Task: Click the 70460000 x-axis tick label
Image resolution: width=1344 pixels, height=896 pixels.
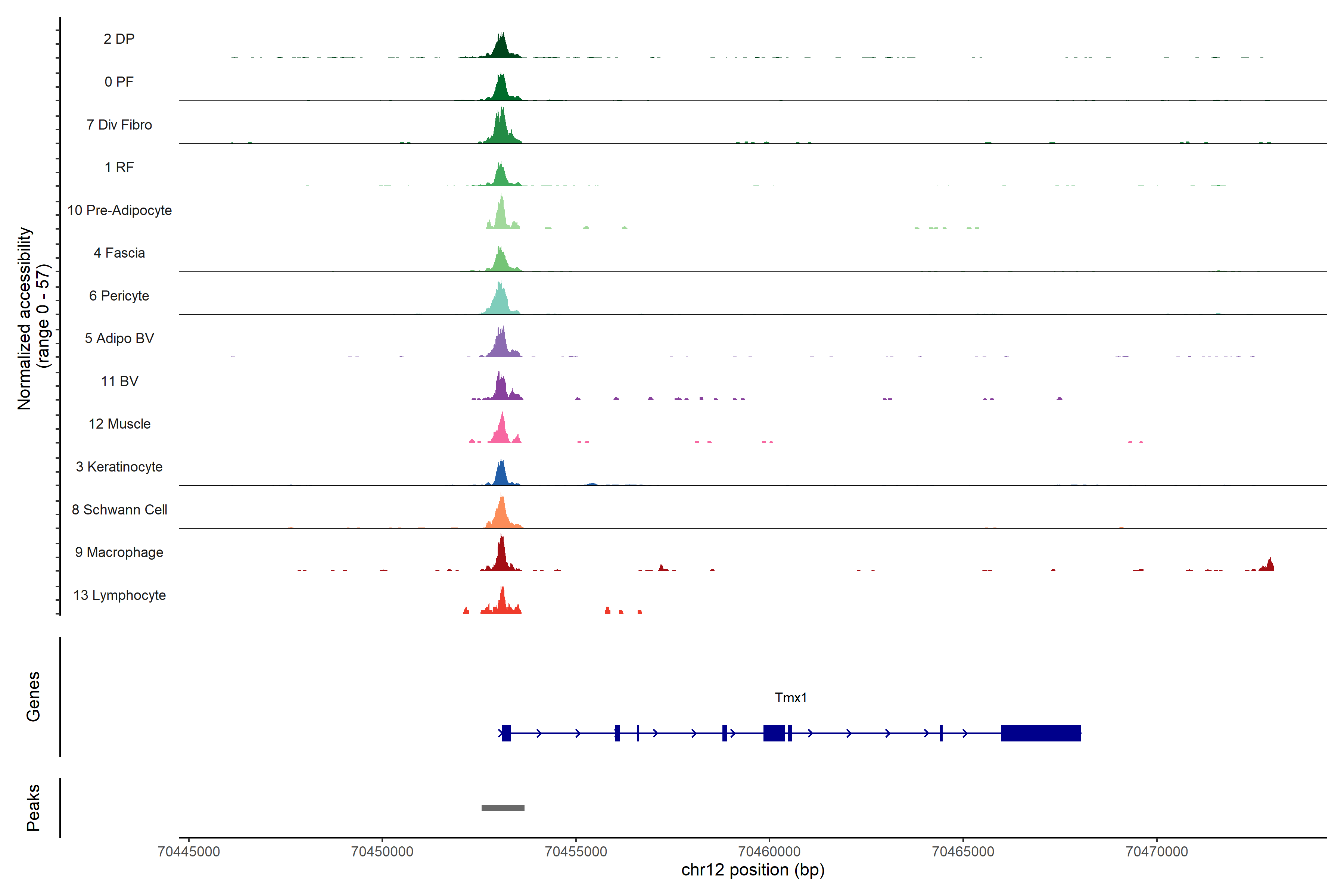Action: [x=769, y=852]
